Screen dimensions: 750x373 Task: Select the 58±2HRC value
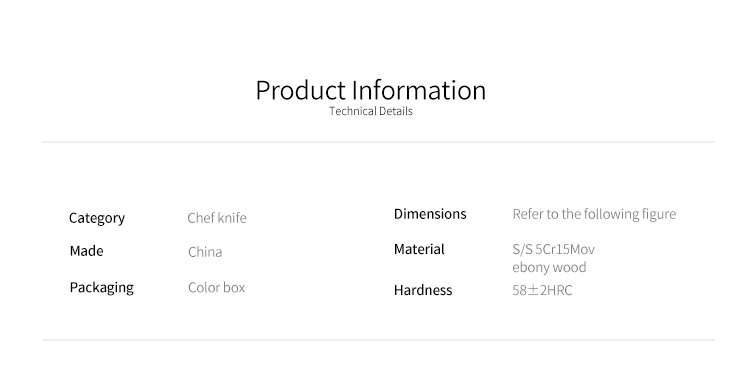[542, 290]
